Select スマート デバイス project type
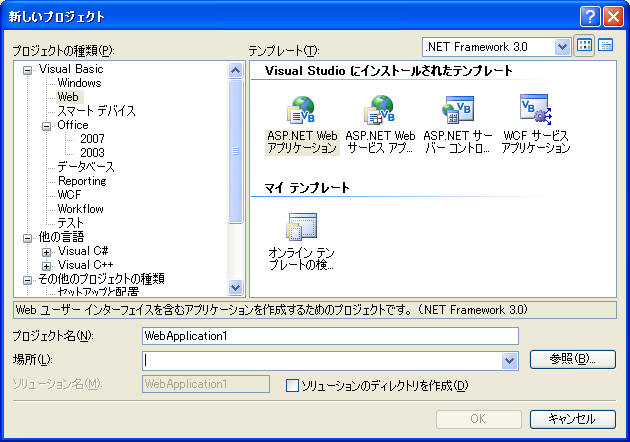Screen dimensions: 630x442 96,111
